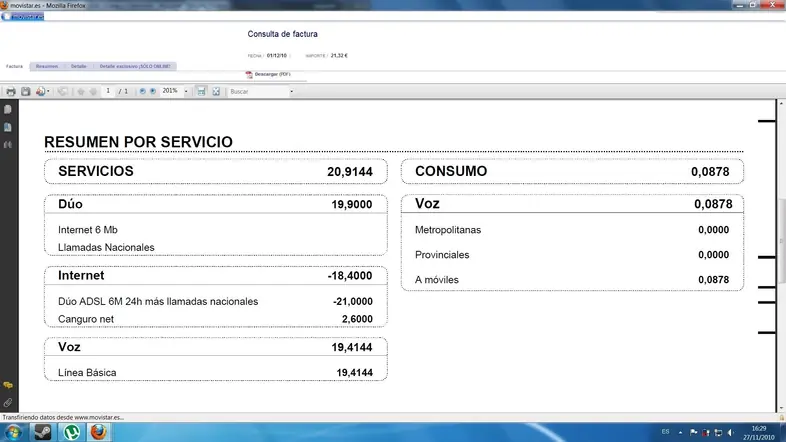Select the movistar.es browser tab

[x=24, y=17]
